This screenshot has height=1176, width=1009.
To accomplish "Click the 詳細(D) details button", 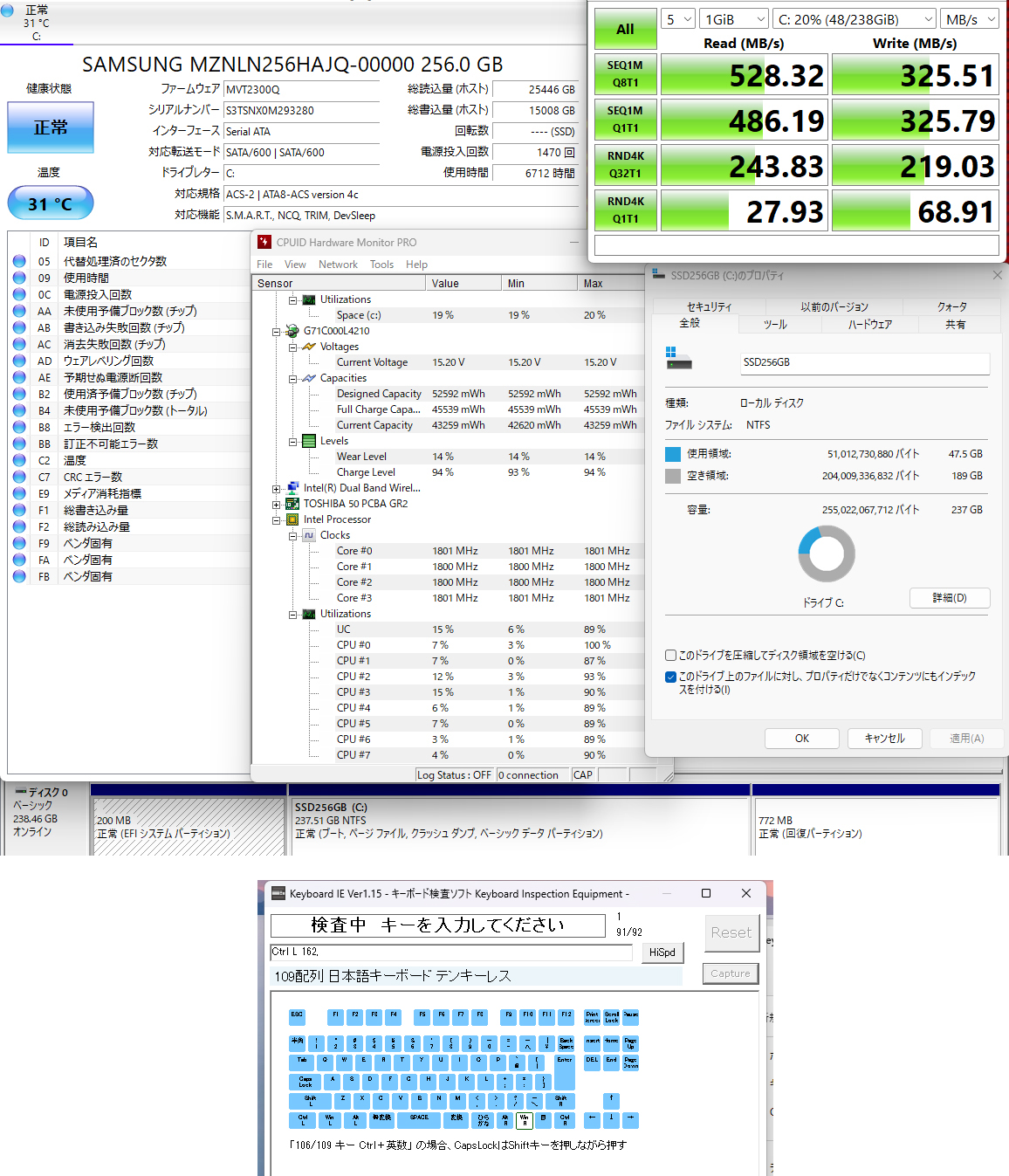I will [x=949, y=598].
